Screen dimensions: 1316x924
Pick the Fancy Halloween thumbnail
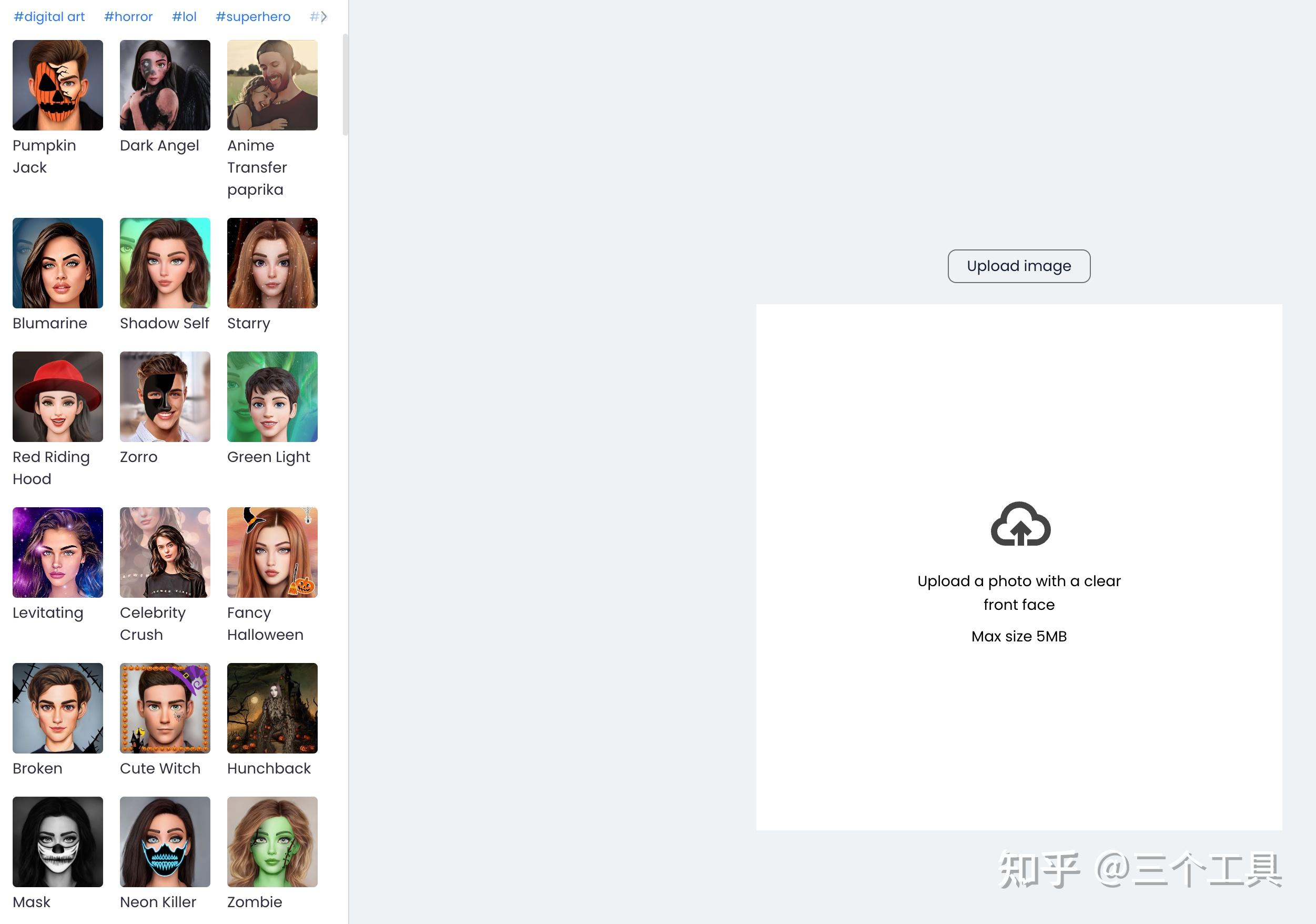(272, 553)
